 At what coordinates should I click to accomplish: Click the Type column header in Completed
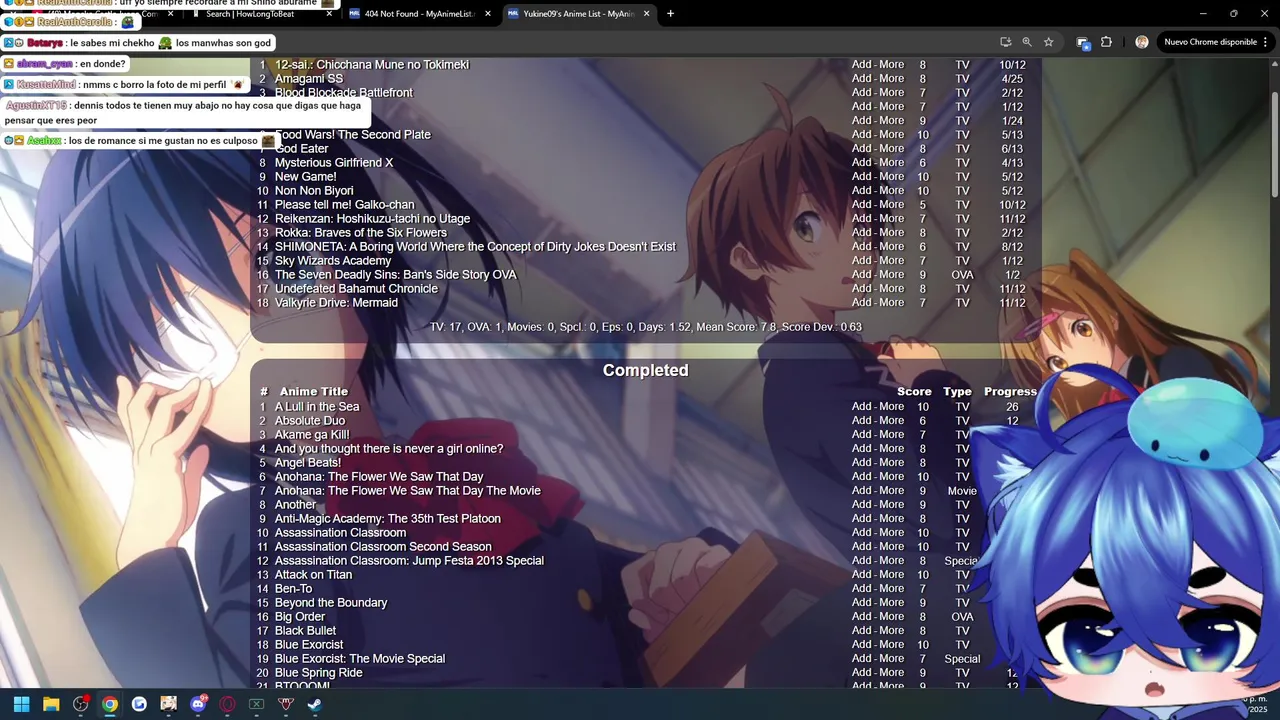pyautogui.click(x=957, y=392)
